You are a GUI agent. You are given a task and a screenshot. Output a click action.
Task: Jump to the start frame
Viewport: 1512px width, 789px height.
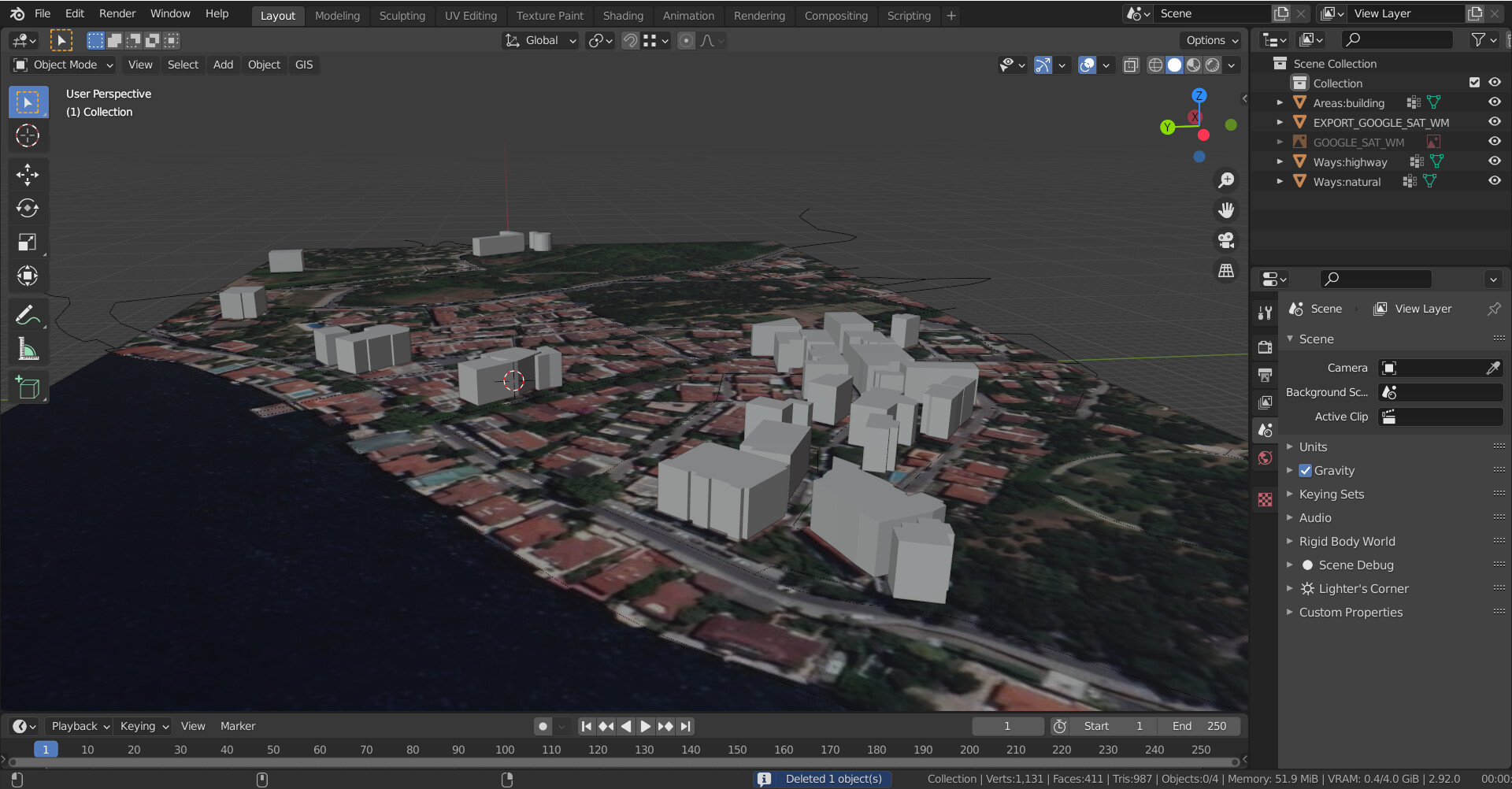pyautogui.click(x=586, y=727)
